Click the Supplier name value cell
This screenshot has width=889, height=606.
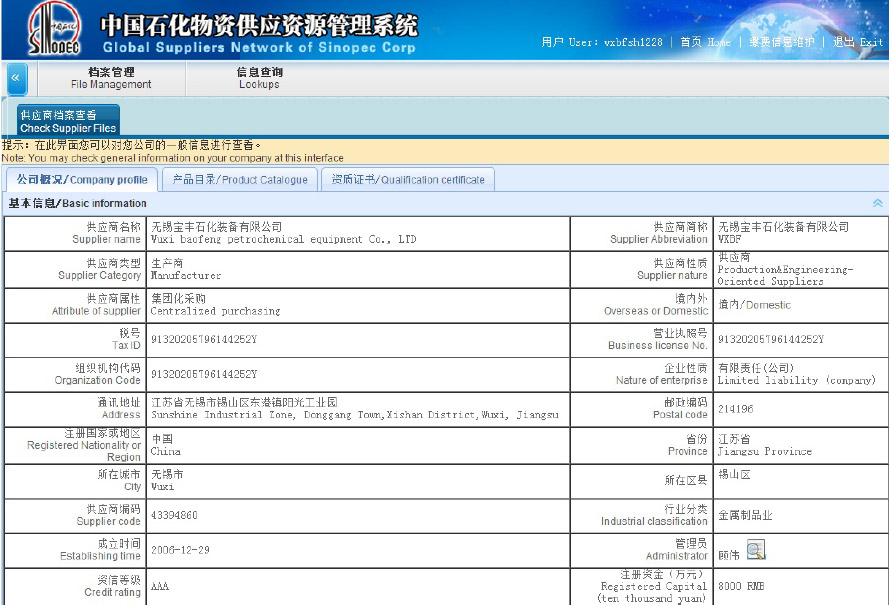point(283,233)
